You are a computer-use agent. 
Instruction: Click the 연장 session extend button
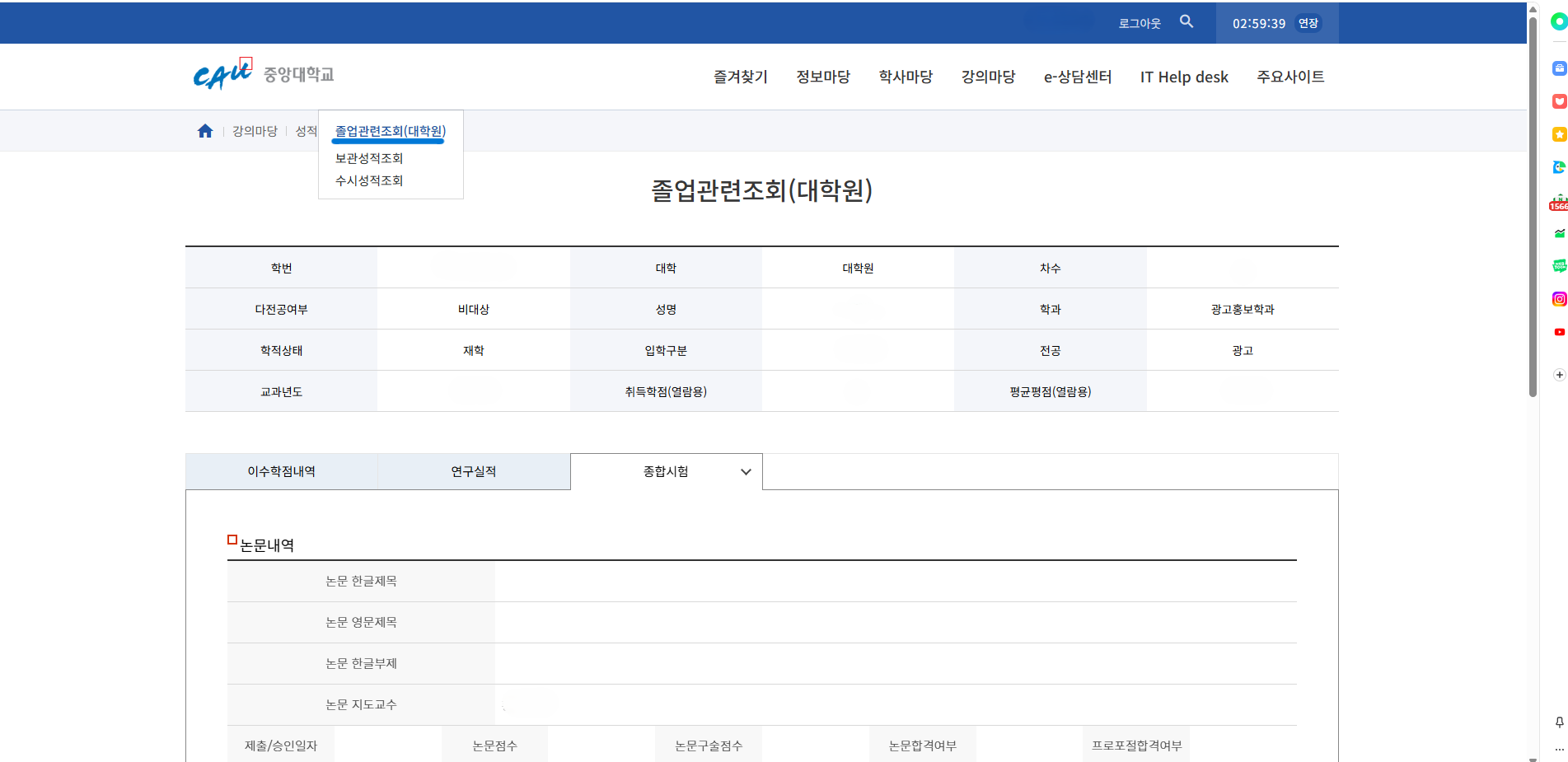point(1308,23)
